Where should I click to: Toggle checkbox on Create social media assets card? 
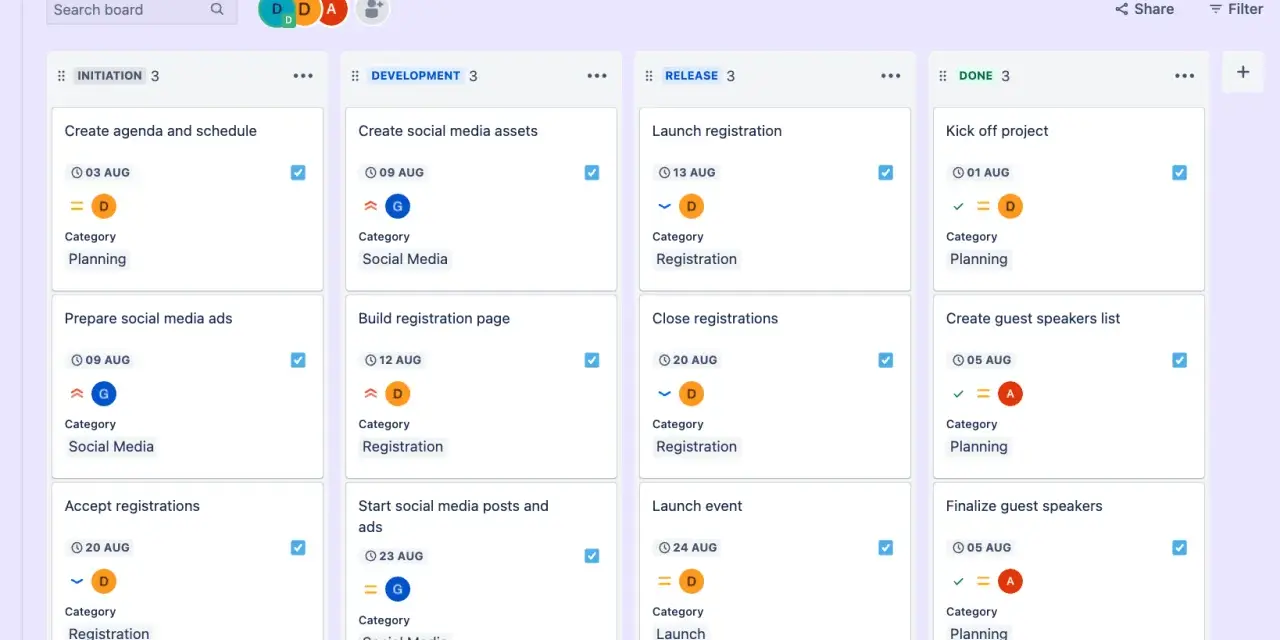592,172
